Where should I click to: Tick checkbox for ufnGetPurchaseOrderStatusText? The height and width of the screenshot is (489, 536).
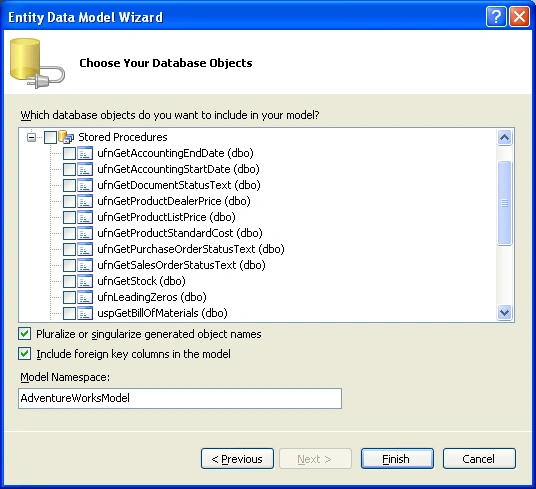[x=69, y=249]
